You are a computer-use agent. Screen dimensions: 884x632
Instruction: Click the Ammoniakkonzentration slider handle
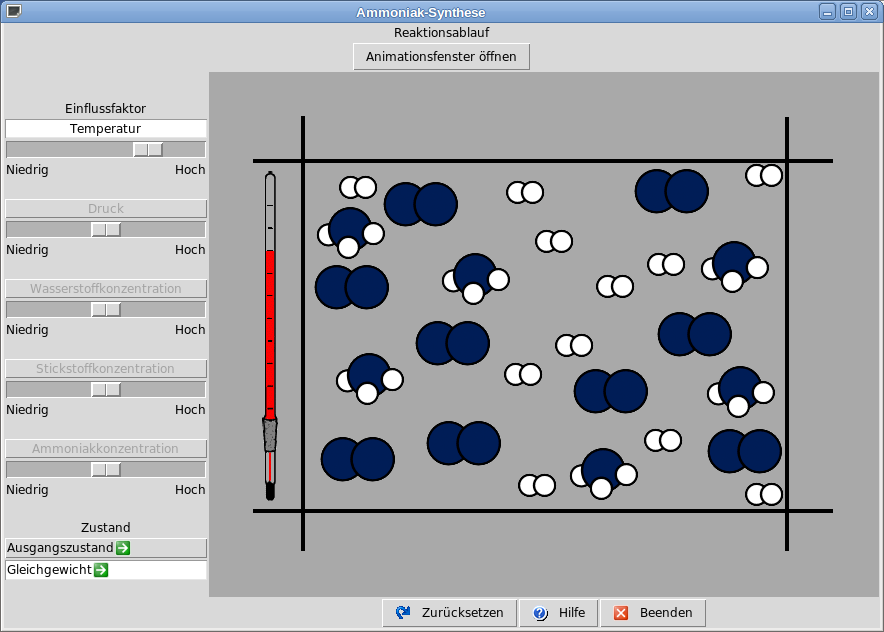click(x=106, y=469)
